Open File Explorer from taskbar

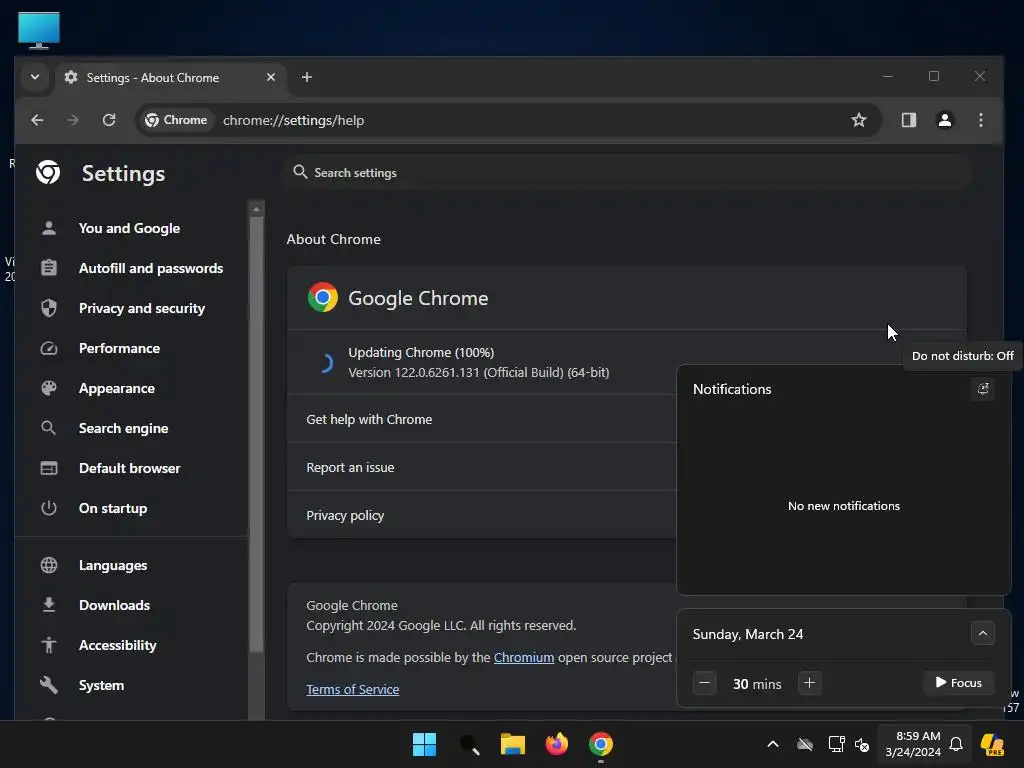(513, 744)
